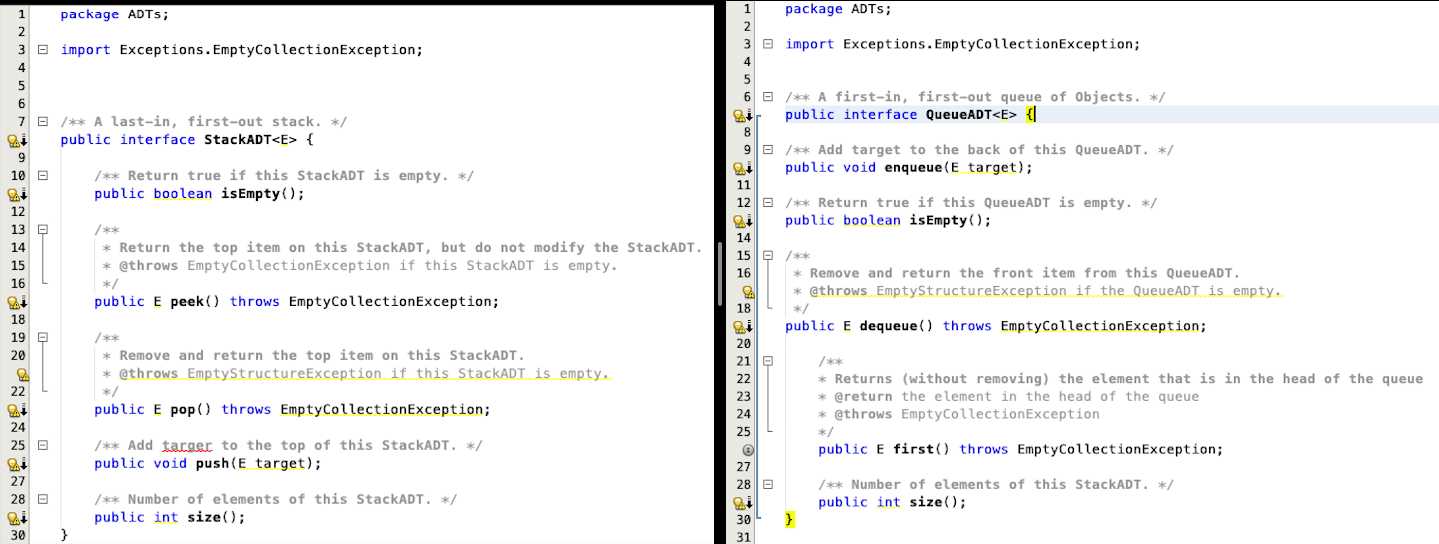The width and height of the screenshot is (1439, 544).
Task: Click the warning bulb beside the EmptyStructureException comment in QueueADT
Action: (746, 291)
